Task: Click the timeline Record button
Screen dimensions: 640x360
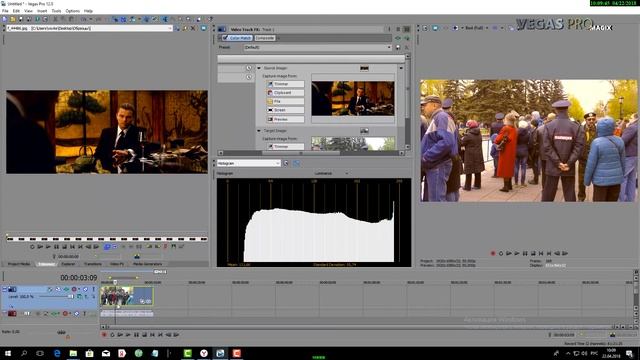Action: click(x=104, y=335)
